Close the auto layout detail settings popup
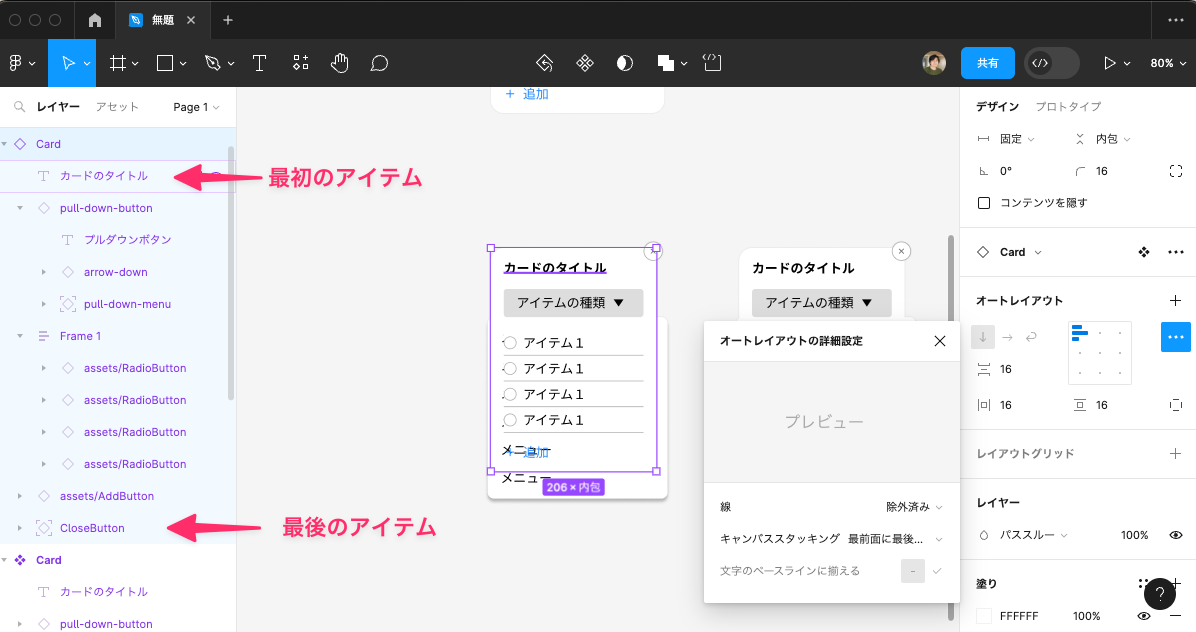 click(x=939, y=341)
